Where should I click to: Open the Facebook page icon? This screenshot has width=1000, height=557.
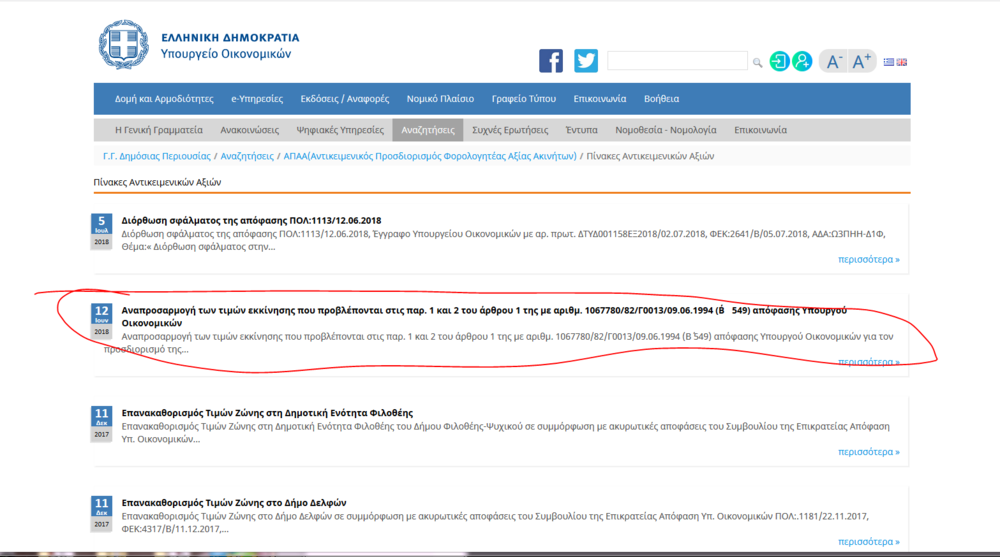(x=551, y=61)
